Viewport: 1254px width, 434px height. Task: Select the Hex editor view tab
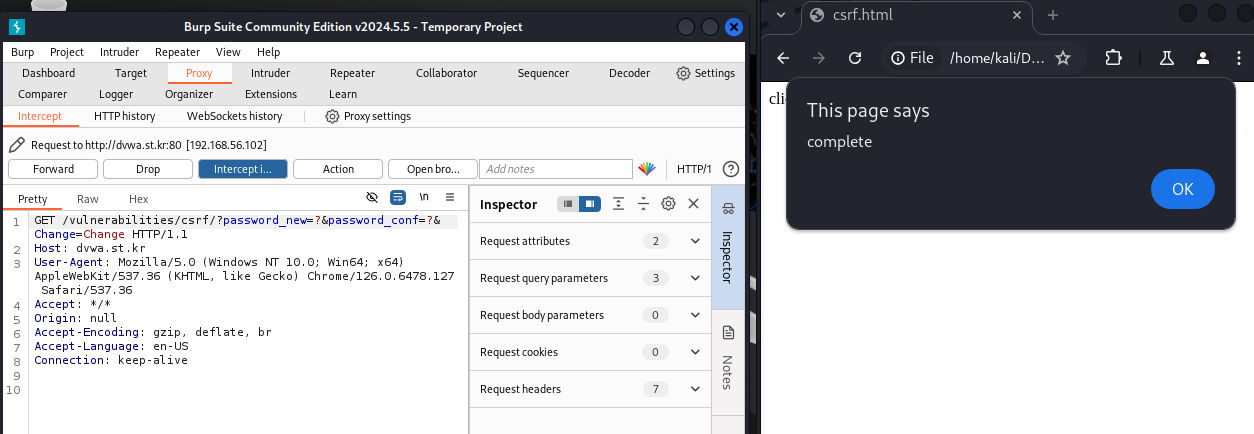point(138,199)
